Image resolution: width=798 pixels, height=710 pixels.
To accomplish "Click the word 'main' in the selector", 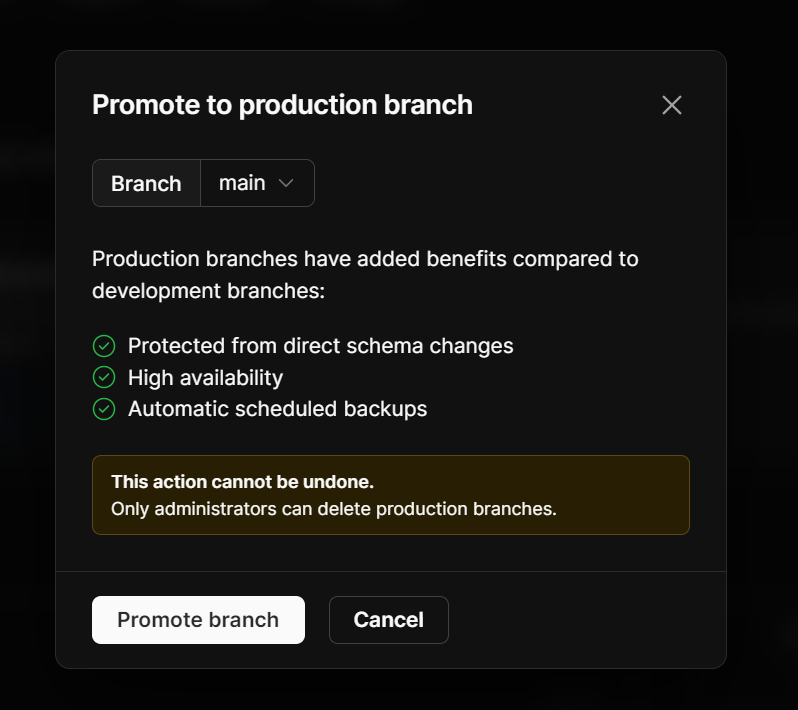I will pyautogui.click(x=242, y=183).
